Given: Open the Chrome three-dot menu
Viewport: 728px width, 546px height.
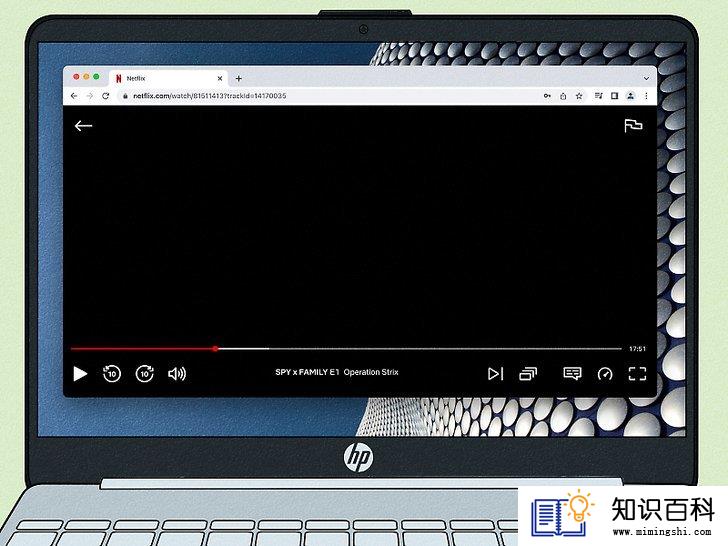Looking at the screenshot, I should [x=646, y=96].
